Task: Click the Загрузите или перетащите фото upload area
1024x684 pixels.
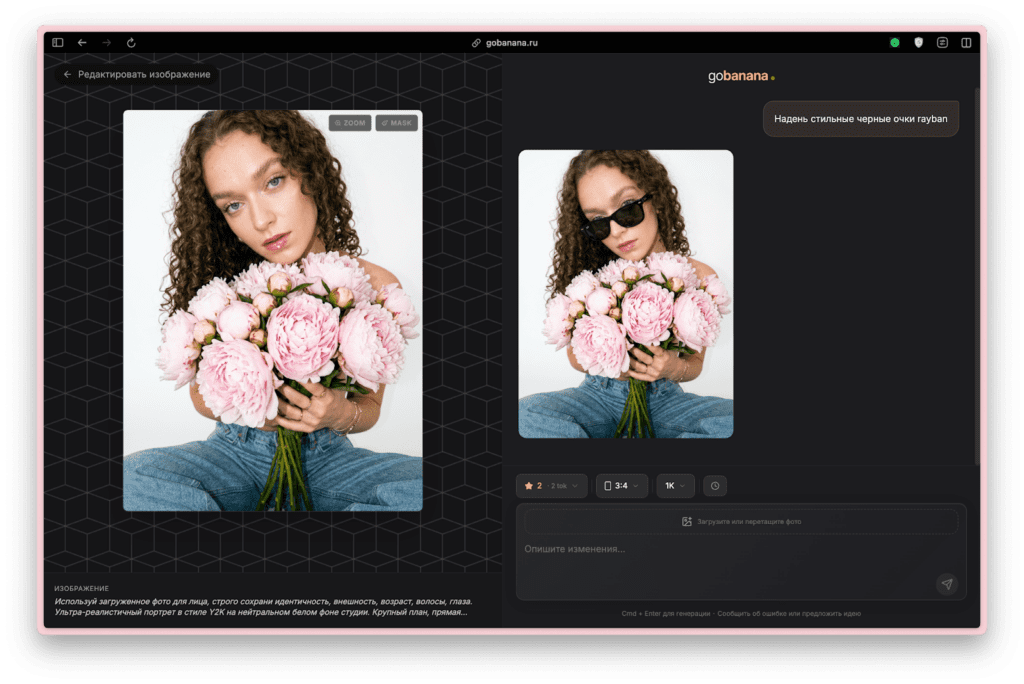Action: (741, 521)
